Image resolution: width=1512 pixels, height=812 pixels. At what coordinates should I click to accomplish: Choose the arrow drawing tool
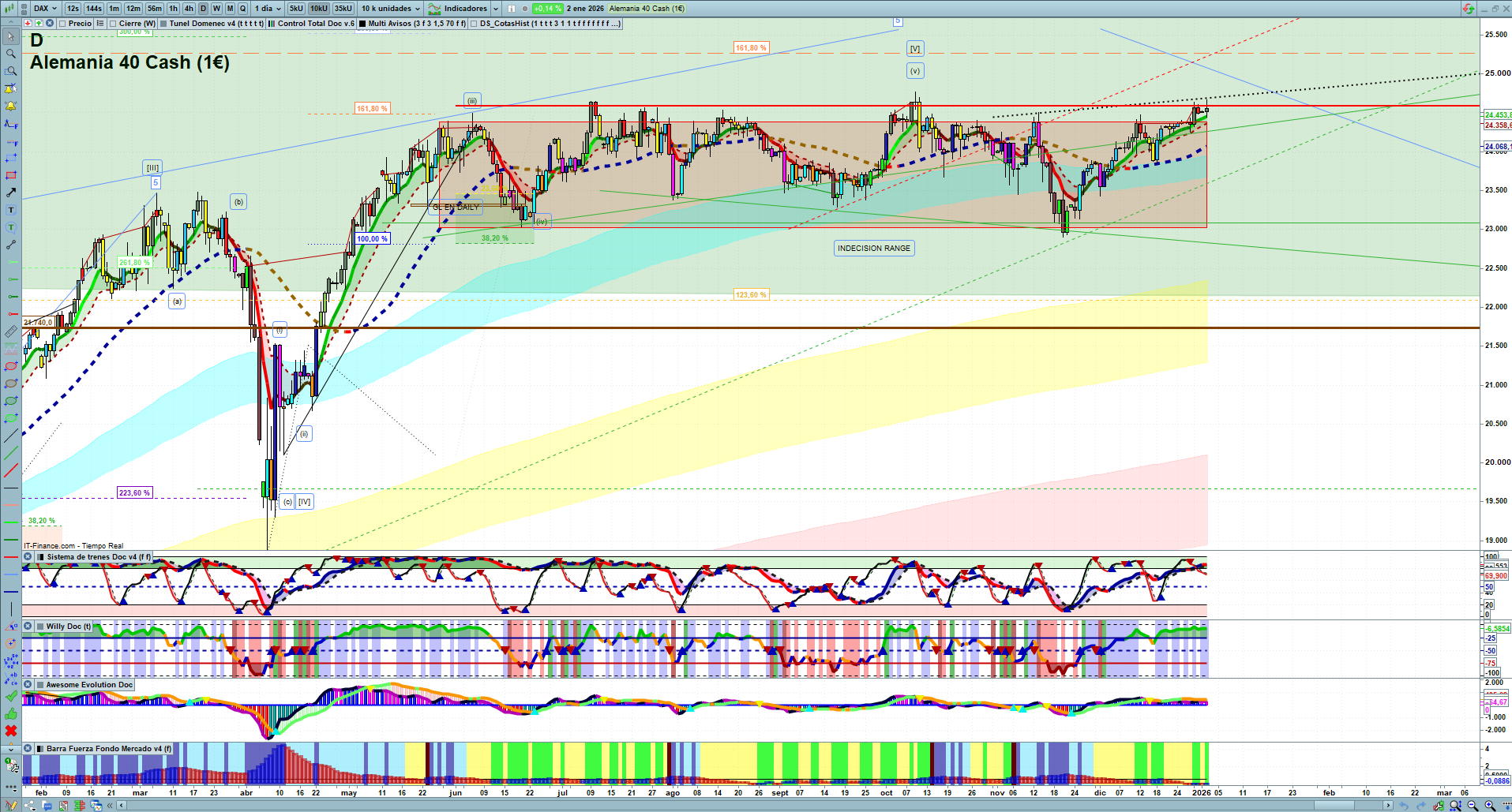11,193
